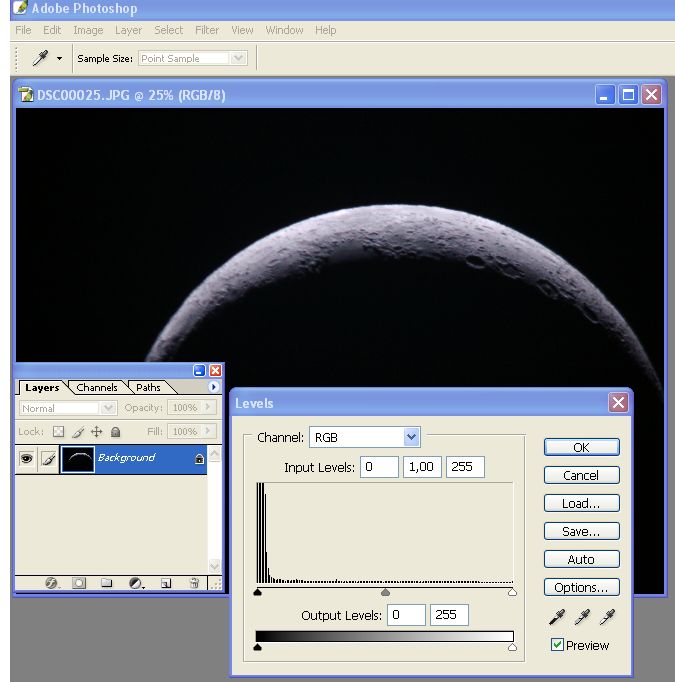Click the Delete layer trash icon
This screenshot has height=682, width=675.
click(x=194, y=583)
